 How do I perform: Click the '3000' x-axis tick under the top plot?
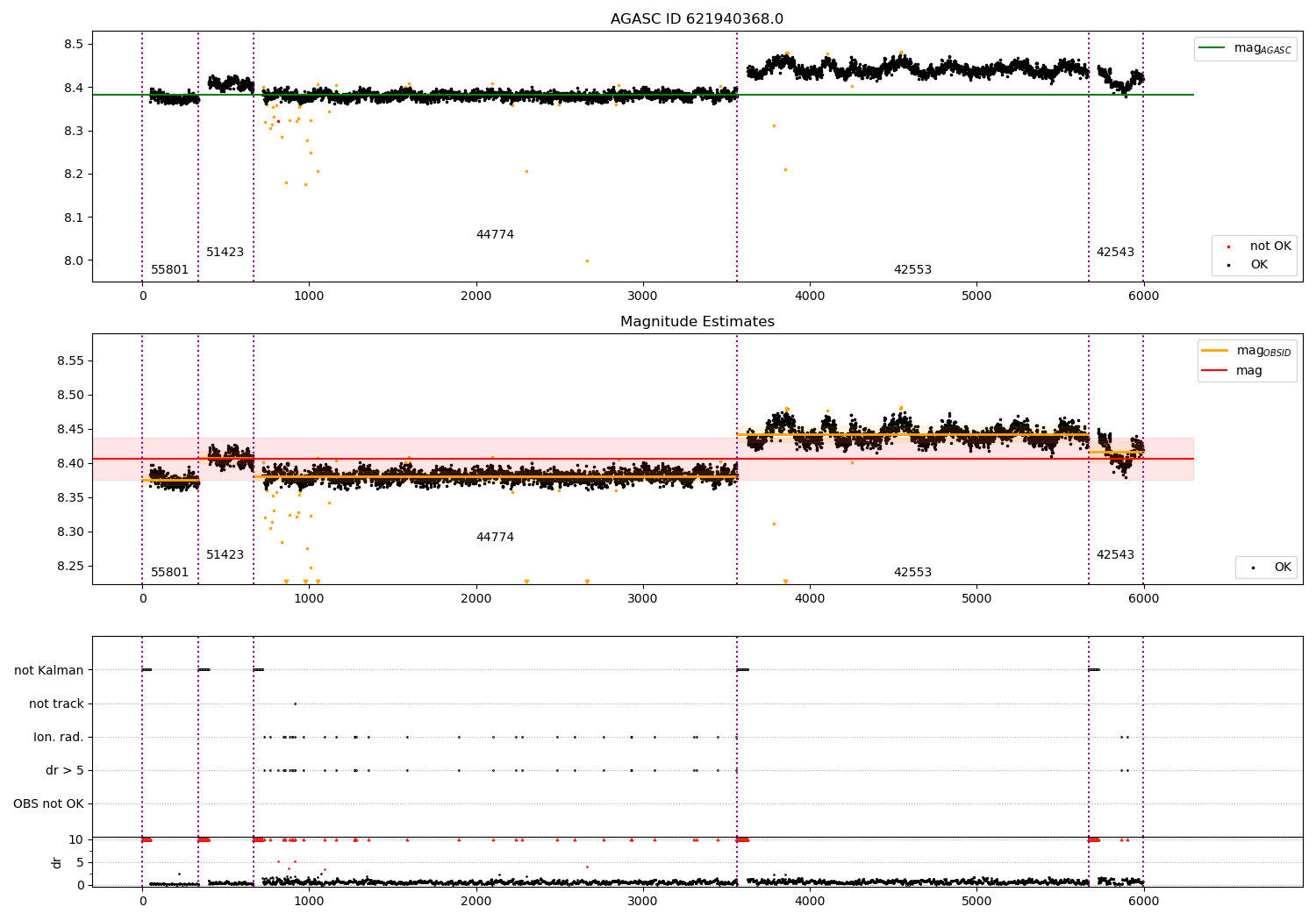pos(643,296)
